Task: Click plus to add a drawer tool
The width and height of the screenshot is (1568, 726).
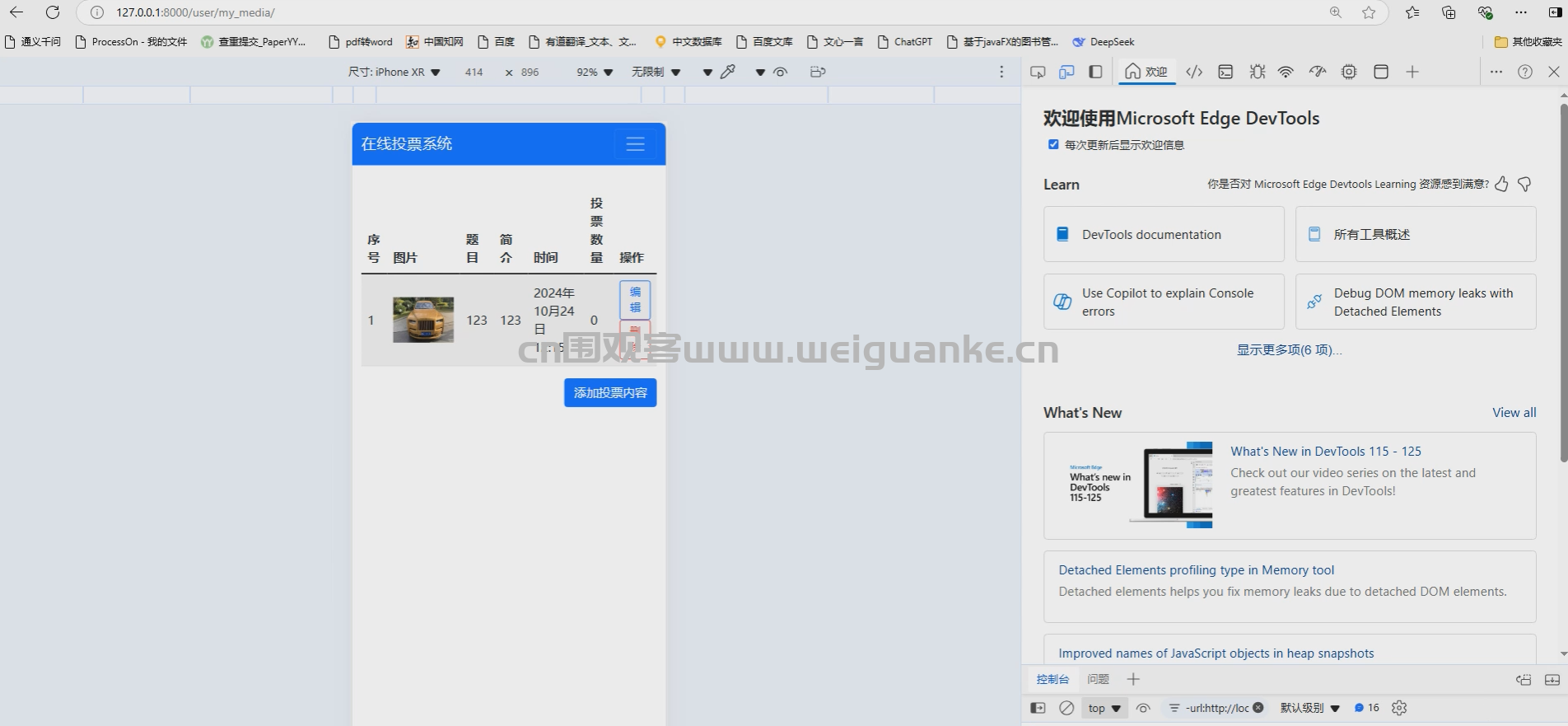Action: 1133,679
